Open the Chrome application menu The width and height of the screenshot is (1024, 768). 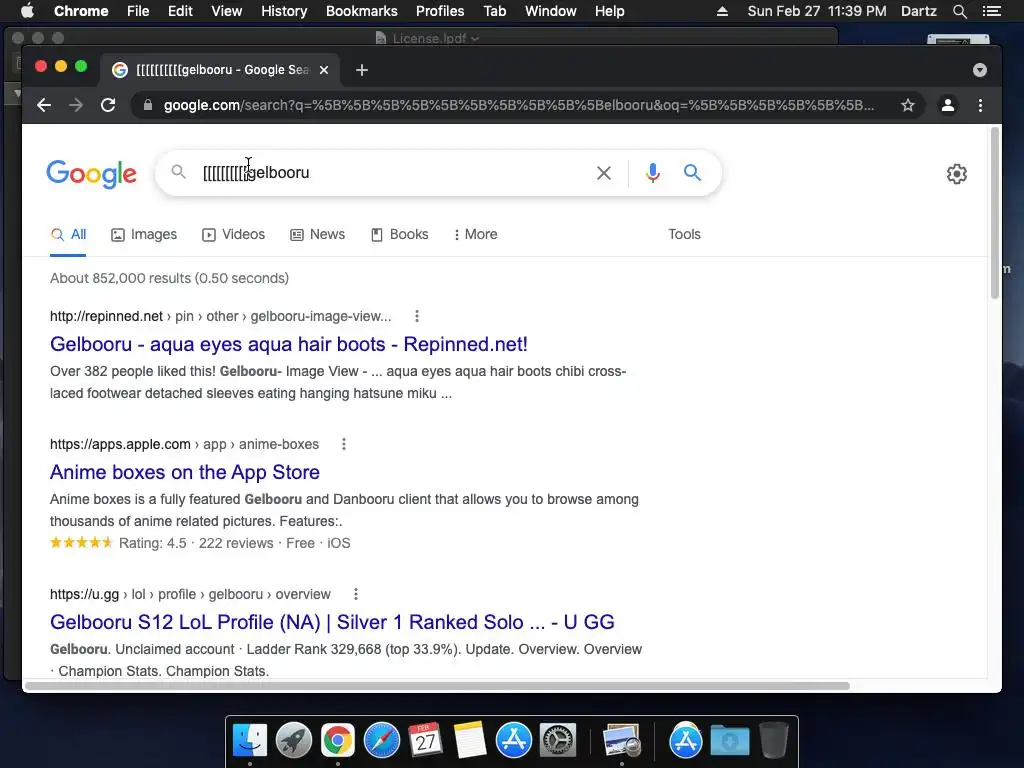(x=81, y=11)
